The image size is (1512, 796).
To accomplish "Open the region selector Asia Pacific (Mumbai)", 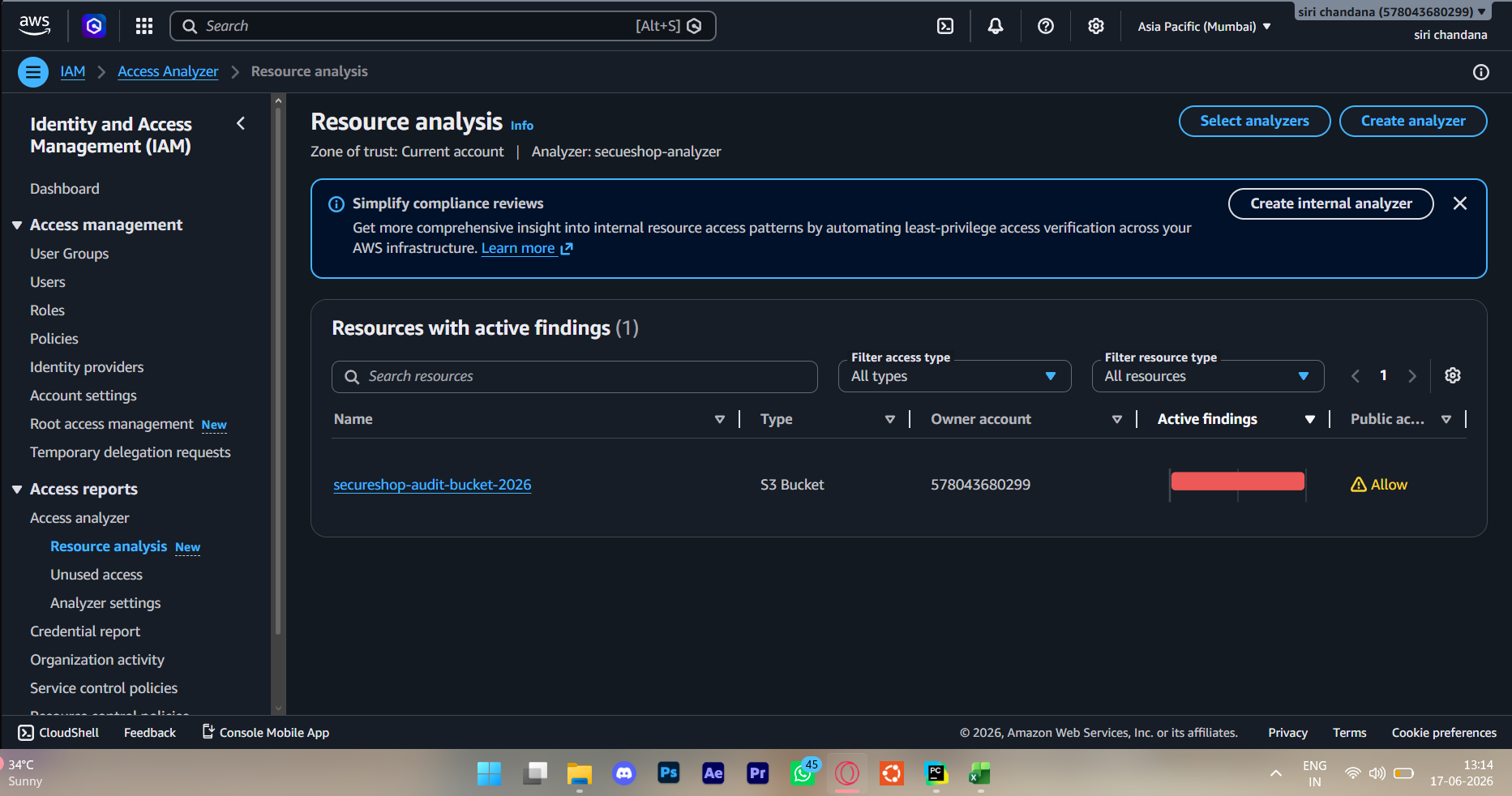I will click(1204, 27).
